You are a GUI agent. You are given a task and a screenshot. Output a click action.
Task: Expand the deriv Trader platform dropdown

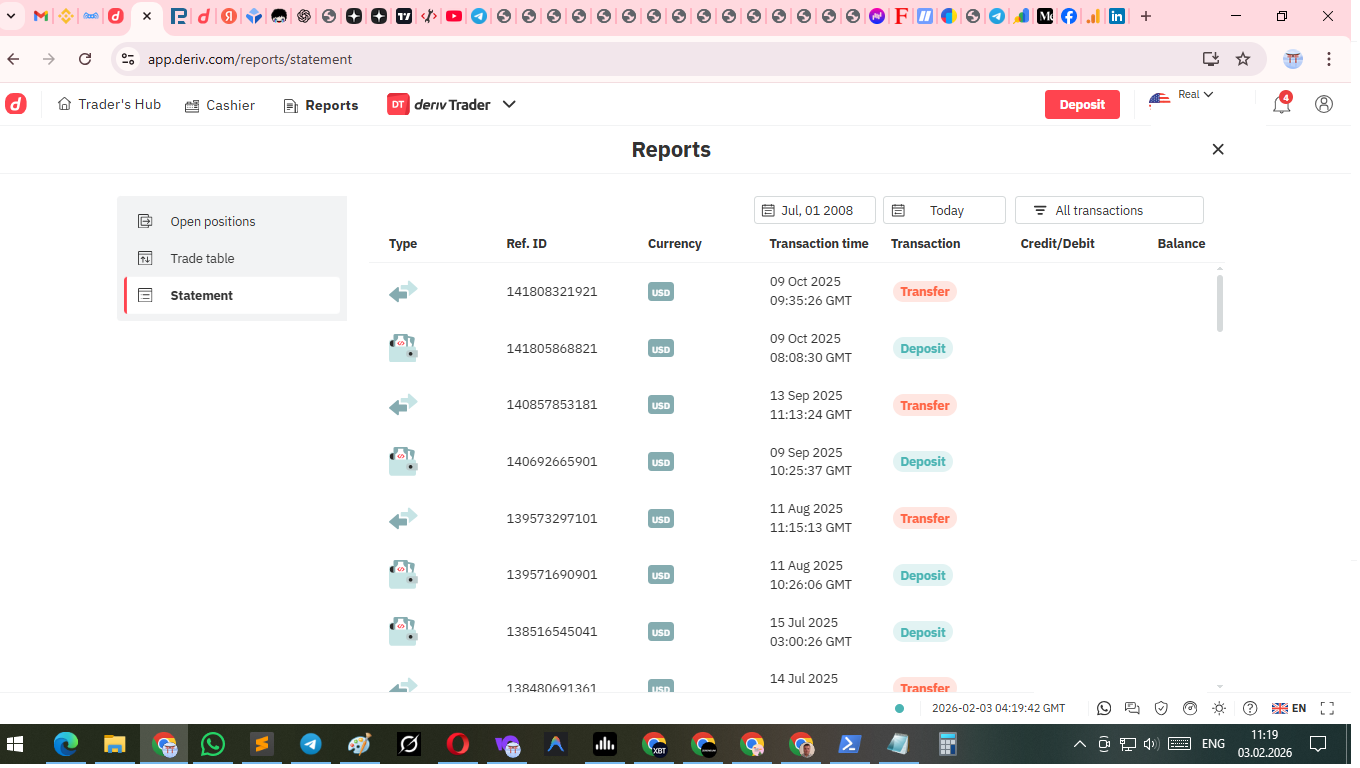pos(509,104)
